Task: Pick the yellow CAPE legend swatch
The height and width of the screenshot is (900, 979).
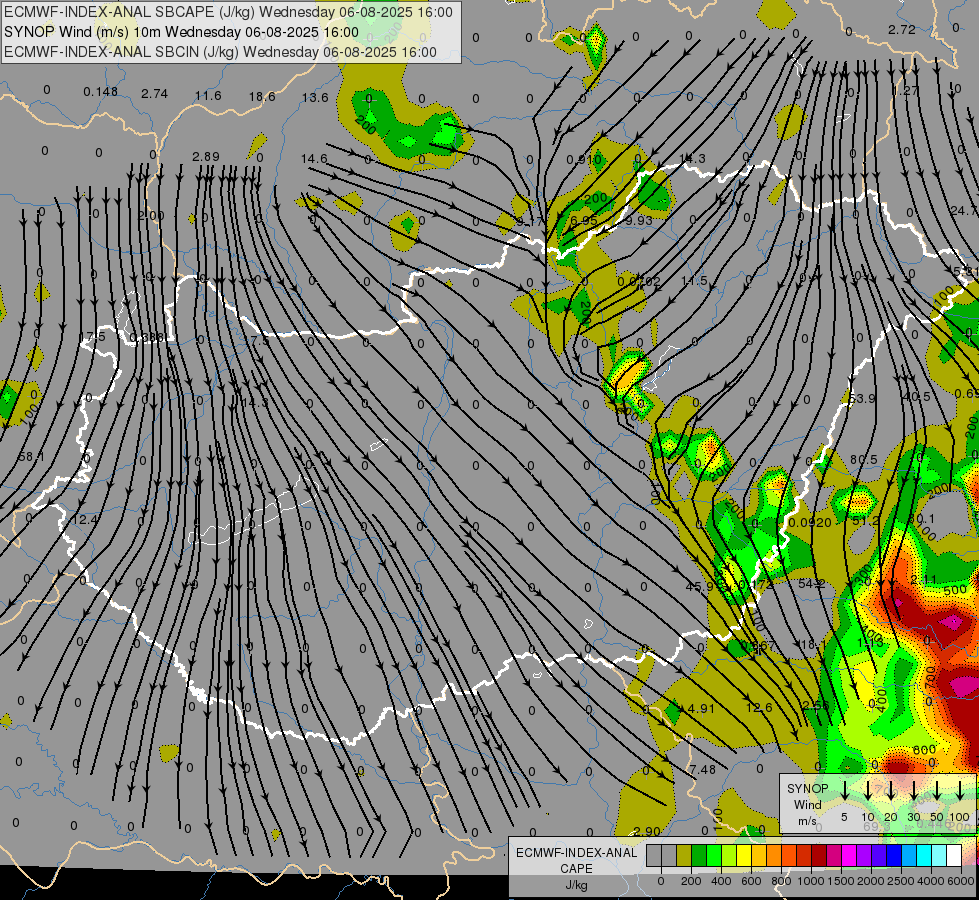Action: tap(744, 856)
